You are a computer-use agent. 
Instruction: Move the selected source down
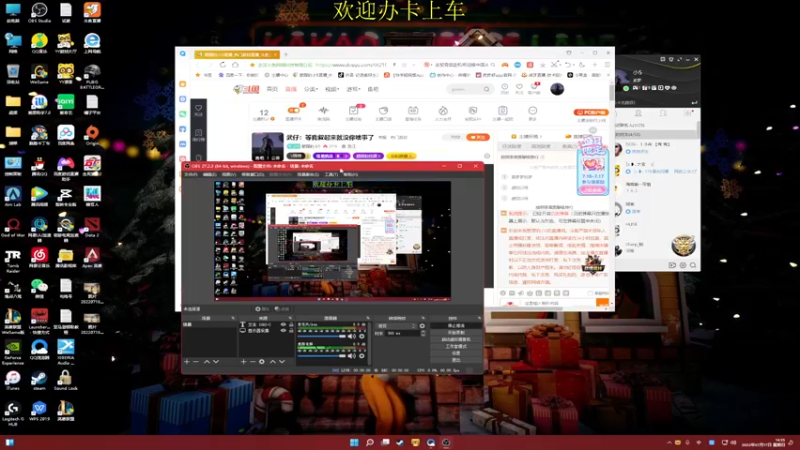pos(282,362)
